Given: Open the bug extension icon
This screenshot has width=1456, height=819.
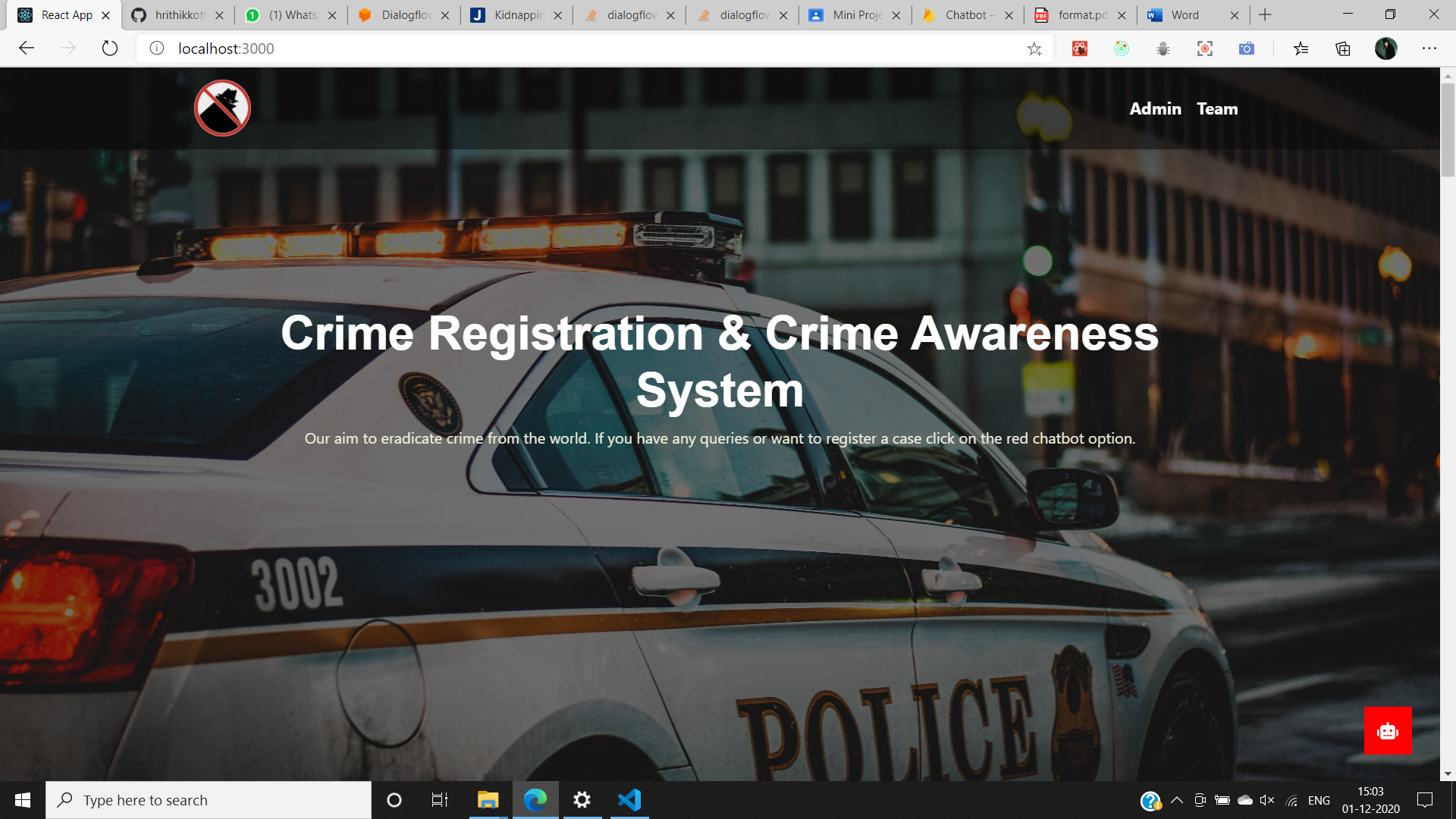Looking at the screenshot, I should [x=1163, y=49].
